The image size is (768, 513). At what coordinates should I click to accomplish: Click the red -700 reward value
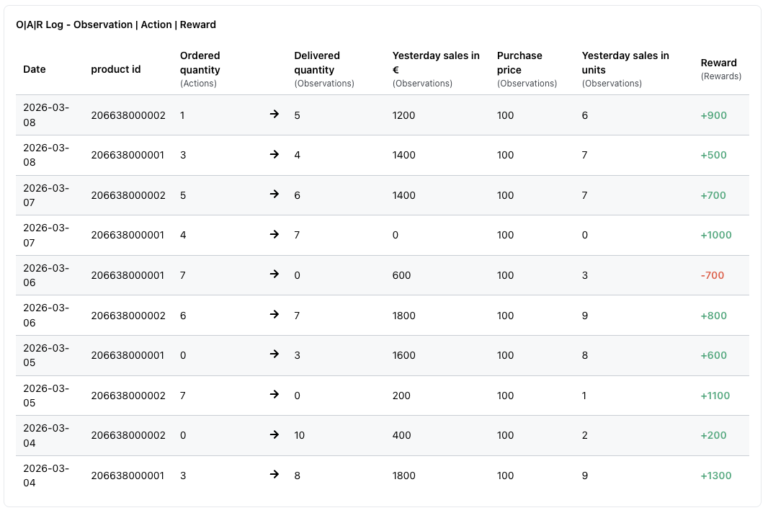pyautogui.click(x=712, y=275)
